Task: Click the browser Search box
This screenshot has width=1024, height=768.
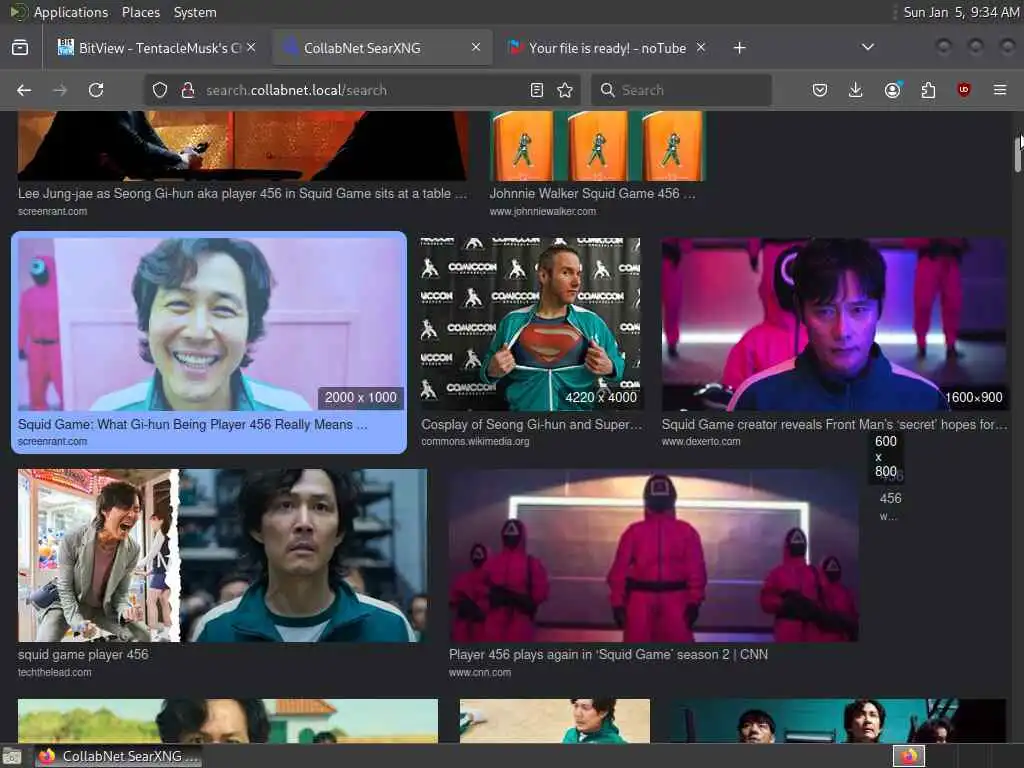Action: coord(681,90)
